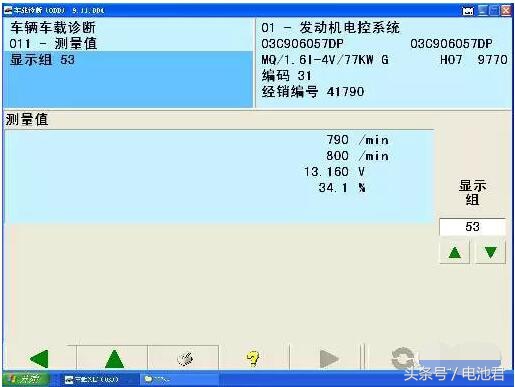
Task: Open the Windows Start button
Action: [26, 379]
